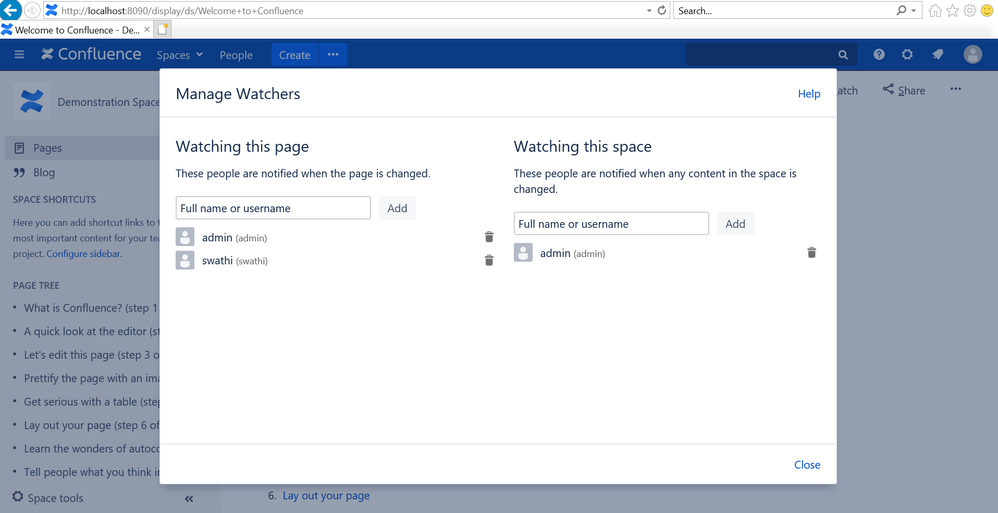Open browser tools gear icon
The width and height of the screenshot is (998, 513).
[969, 10]
